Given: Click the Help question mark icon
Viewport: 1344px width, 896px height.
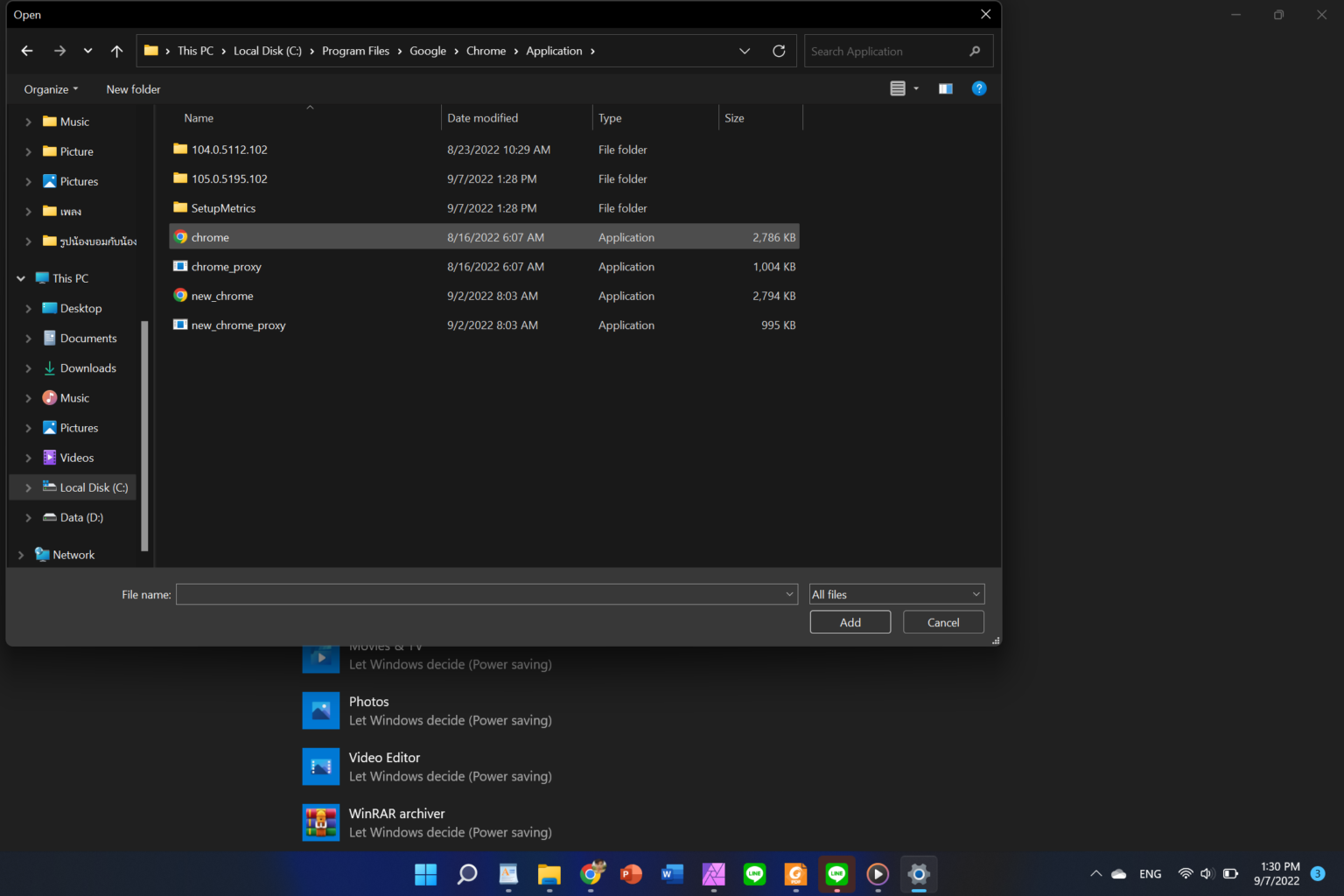Looking at the screenshot, I should click(x=978, y=87).
